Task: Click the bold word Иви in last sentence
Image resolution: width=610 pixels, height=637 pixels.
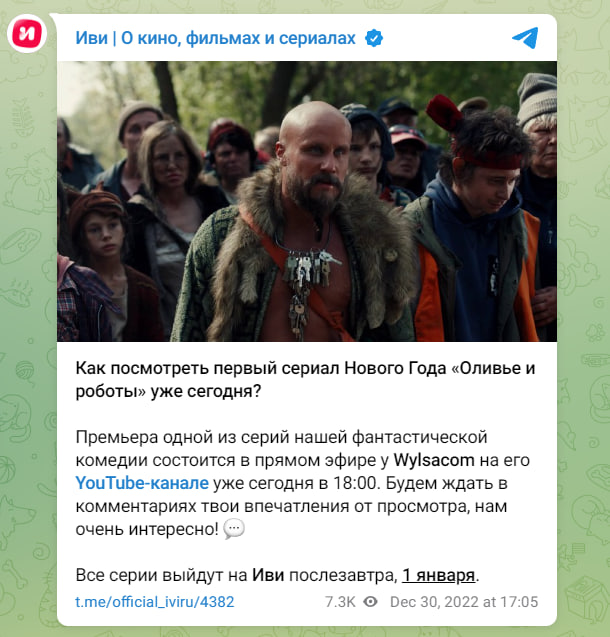Action: click(268, 575)
